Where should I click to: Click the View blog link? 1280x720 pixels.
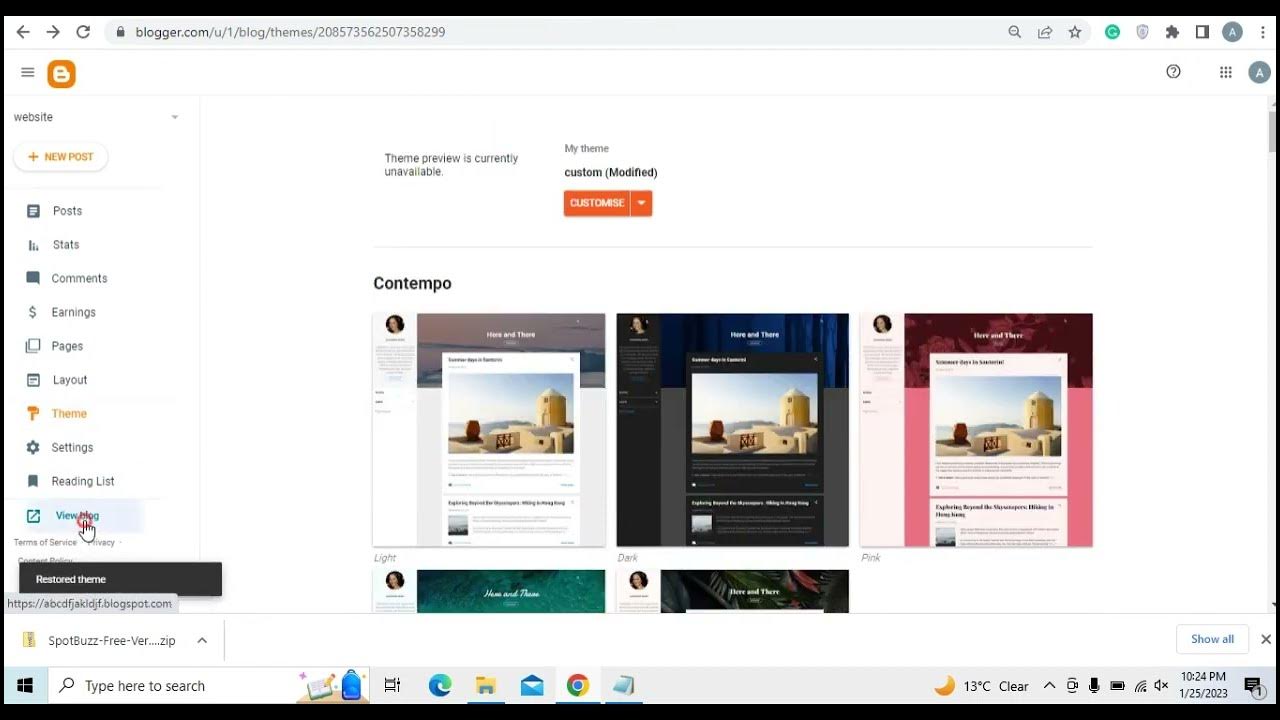click(x=78, y=516)
